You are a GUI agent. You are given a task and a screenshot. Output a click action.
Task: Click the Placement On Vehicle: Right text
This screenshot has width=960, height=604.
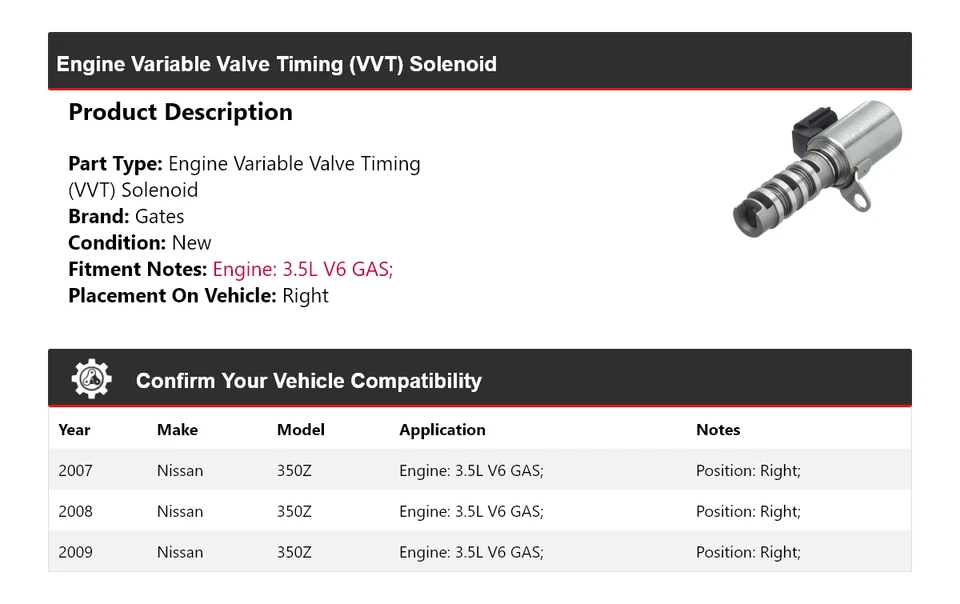(198, 296)
